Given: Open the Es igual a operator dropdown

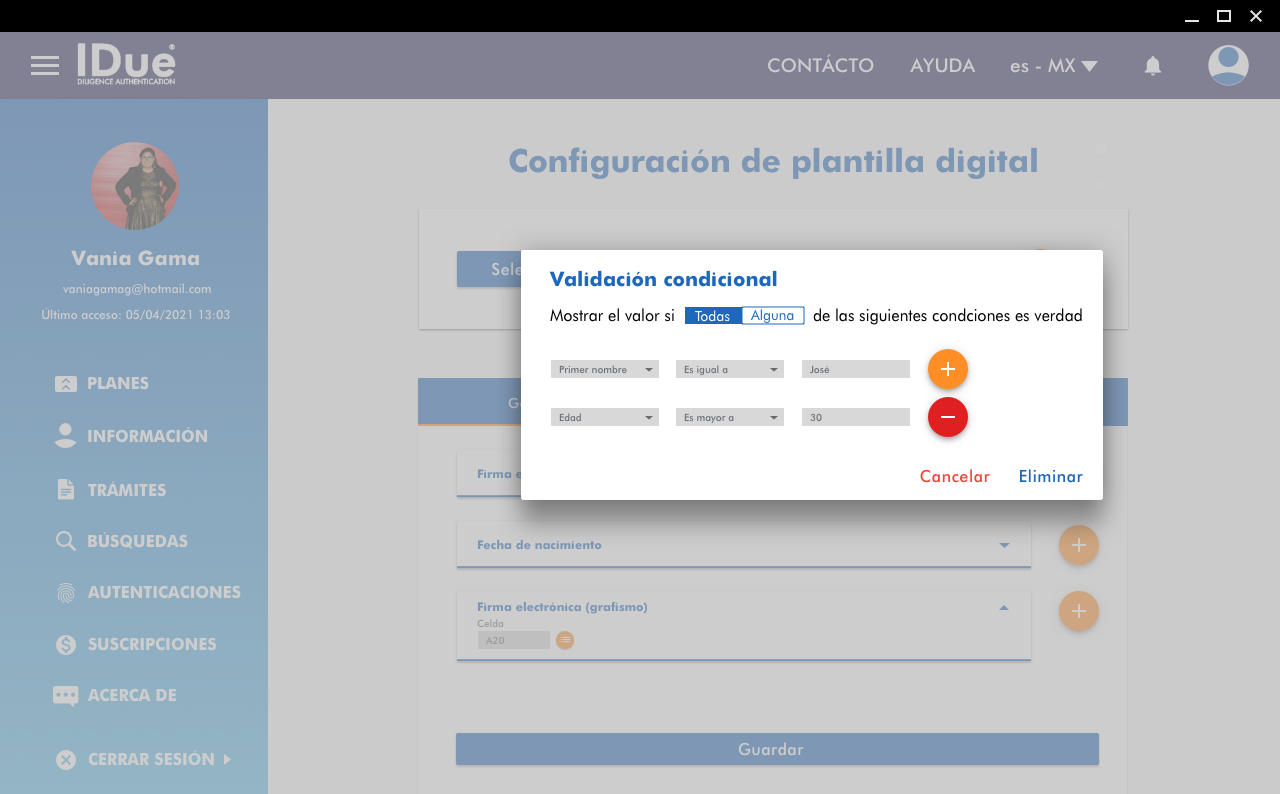Looking at the screenshot, I should [729, 369].
